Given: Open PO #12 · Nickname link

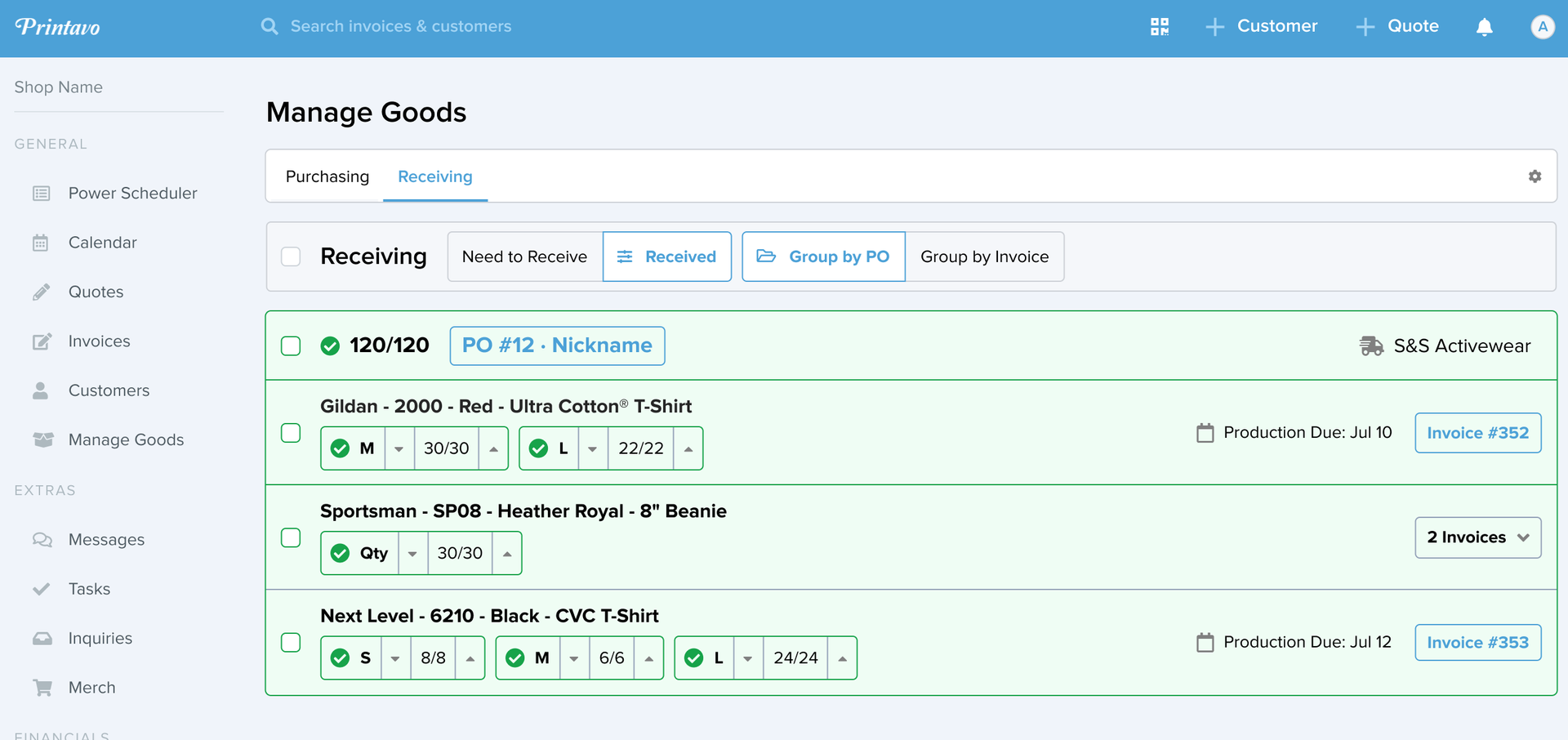Looking at the screenshot, I should (558, 345).
